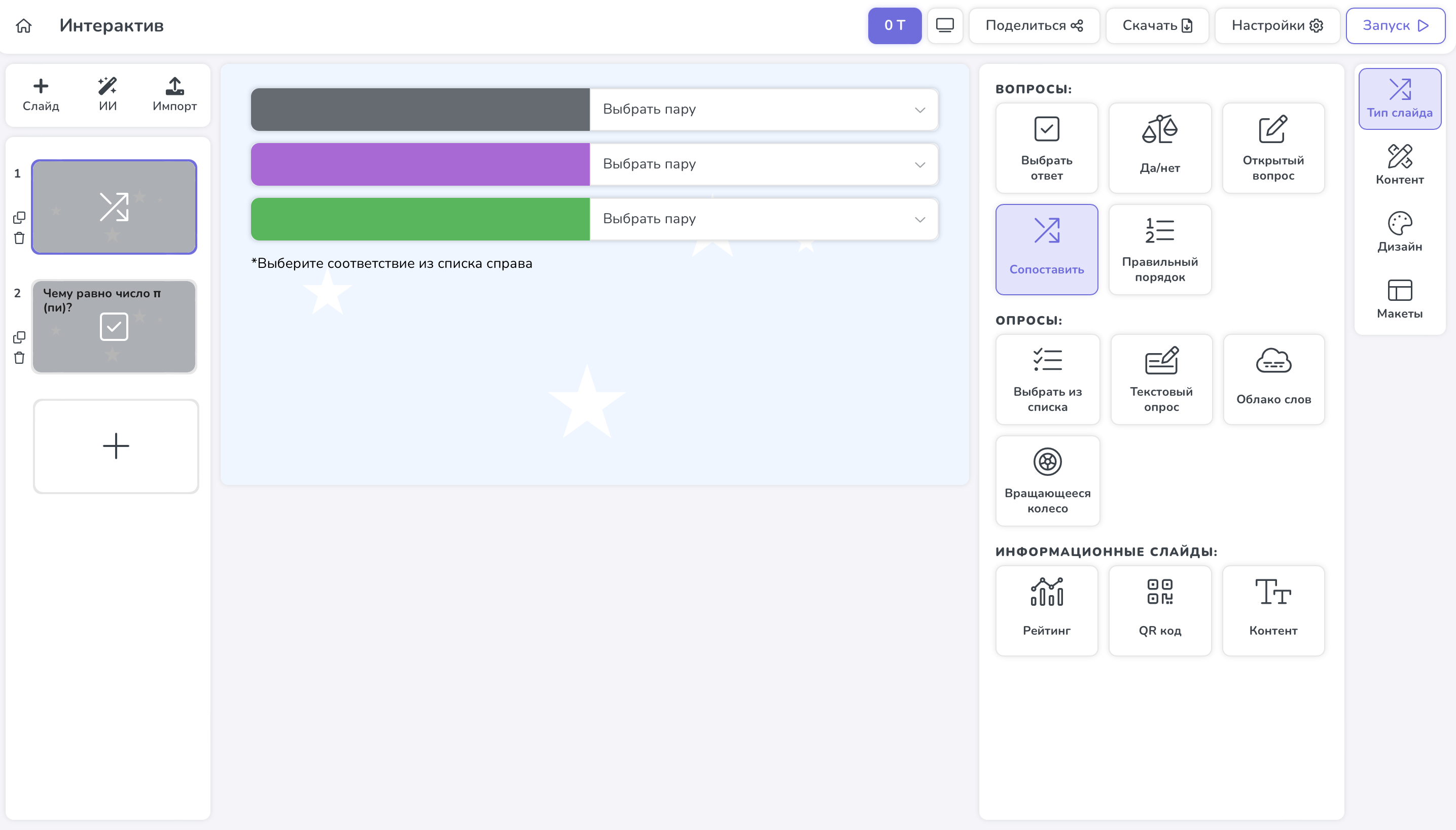Add a Контент text information slide
1456x830 pixels.
point(1273,610)
